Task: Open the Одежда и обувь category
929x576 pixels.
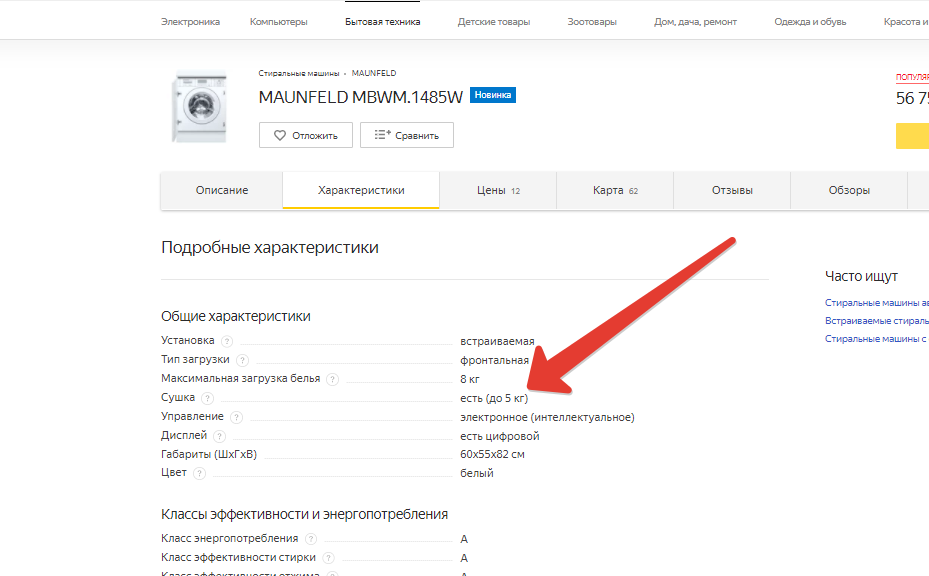Action: pyautogui.click(x=810, y=22)
